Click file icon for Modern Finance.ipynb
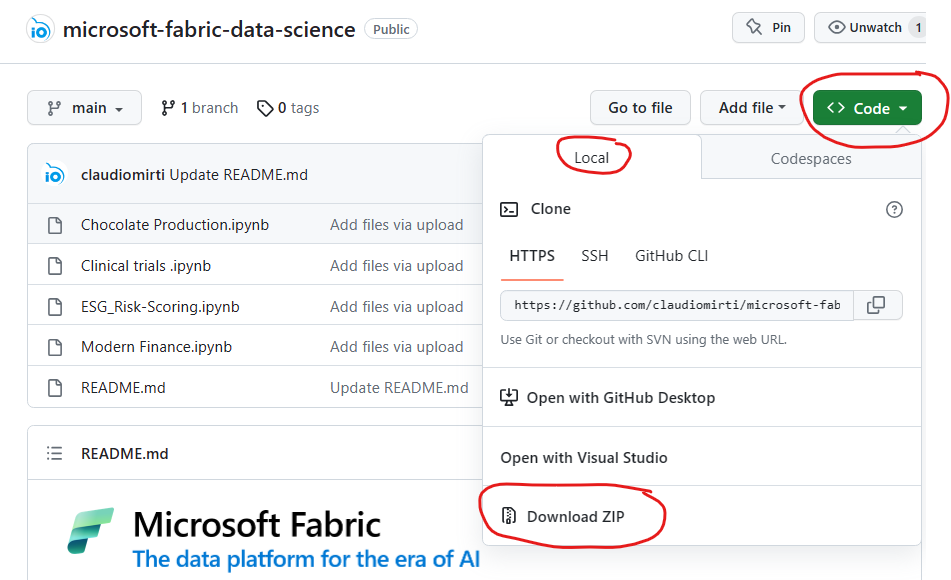 click(55, 347)
